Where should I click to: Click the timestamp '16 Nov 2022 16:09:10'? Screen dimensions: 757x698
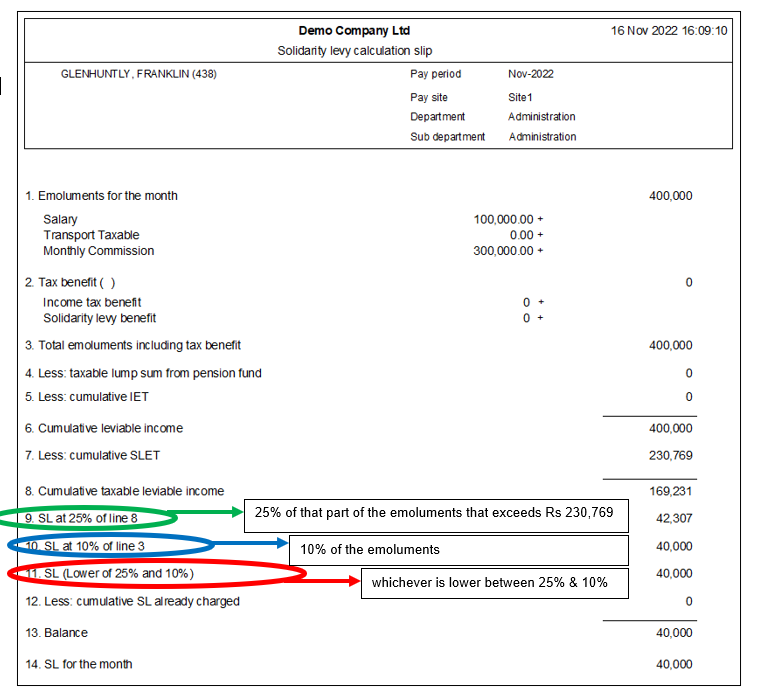[x=669, y=31]
